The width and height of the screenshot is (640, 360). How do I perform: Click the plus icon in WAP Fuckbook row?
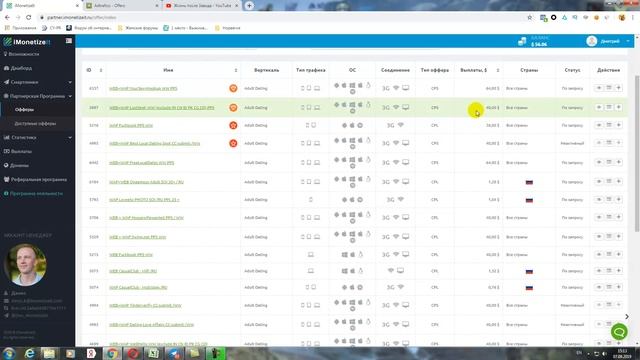pos(618,125)
